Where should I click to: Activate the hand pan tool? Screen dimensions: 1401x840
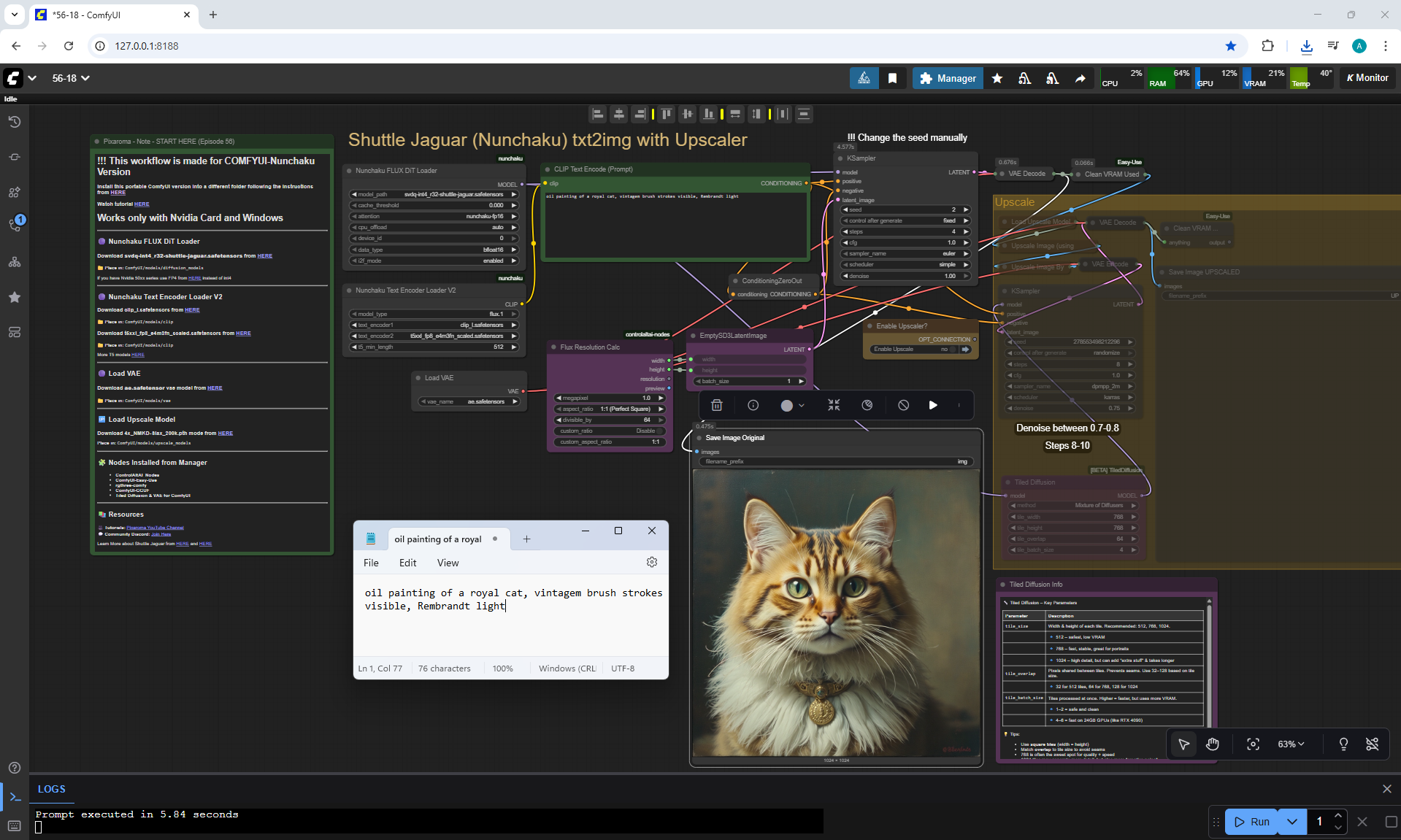(x=1213, y=744)
